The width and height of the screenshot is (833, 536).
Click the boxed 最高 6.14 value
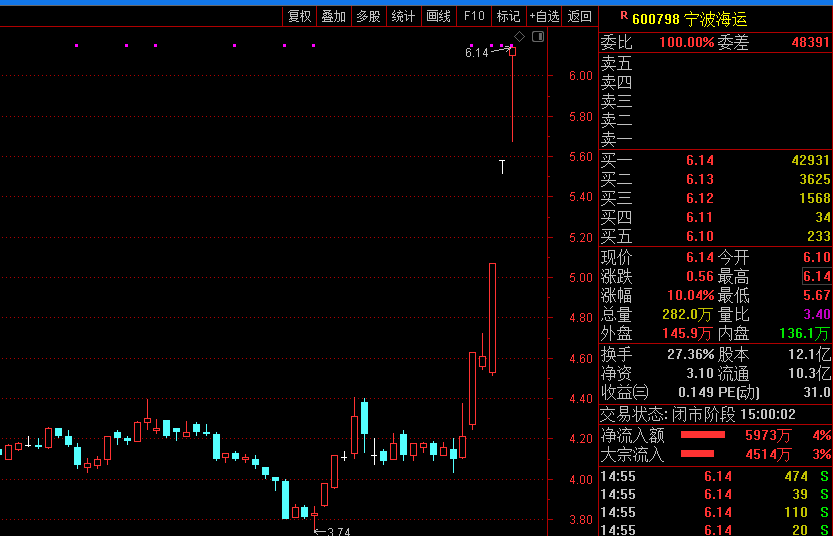(x=816, y=276)
